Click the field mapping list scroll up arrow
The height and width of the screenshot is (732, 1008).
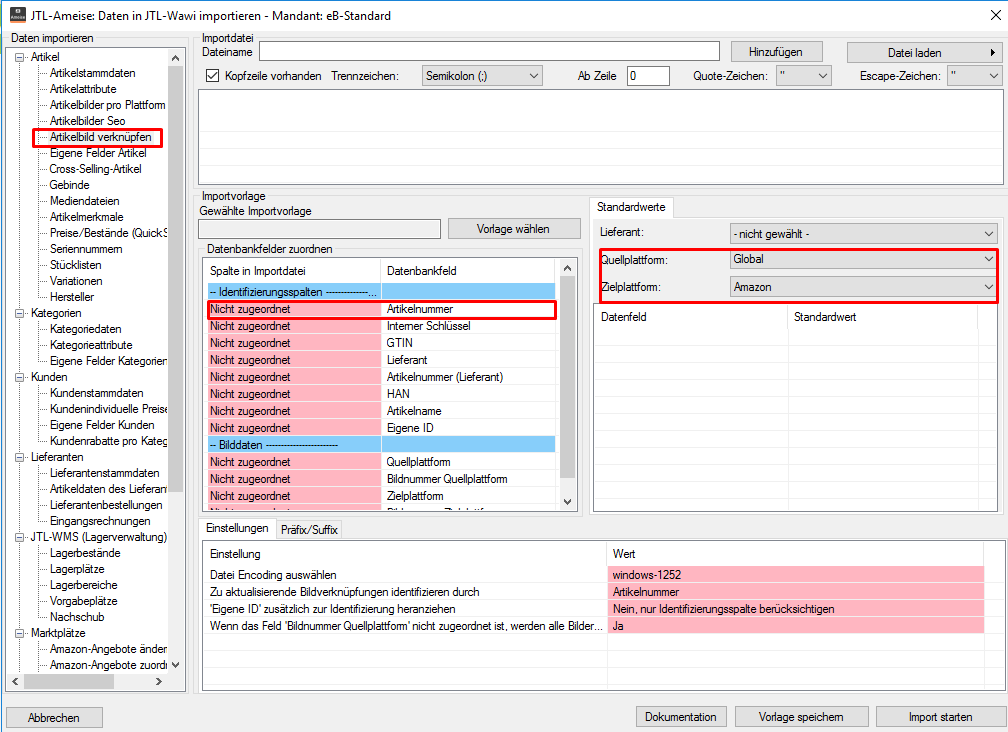pos(567,268)
